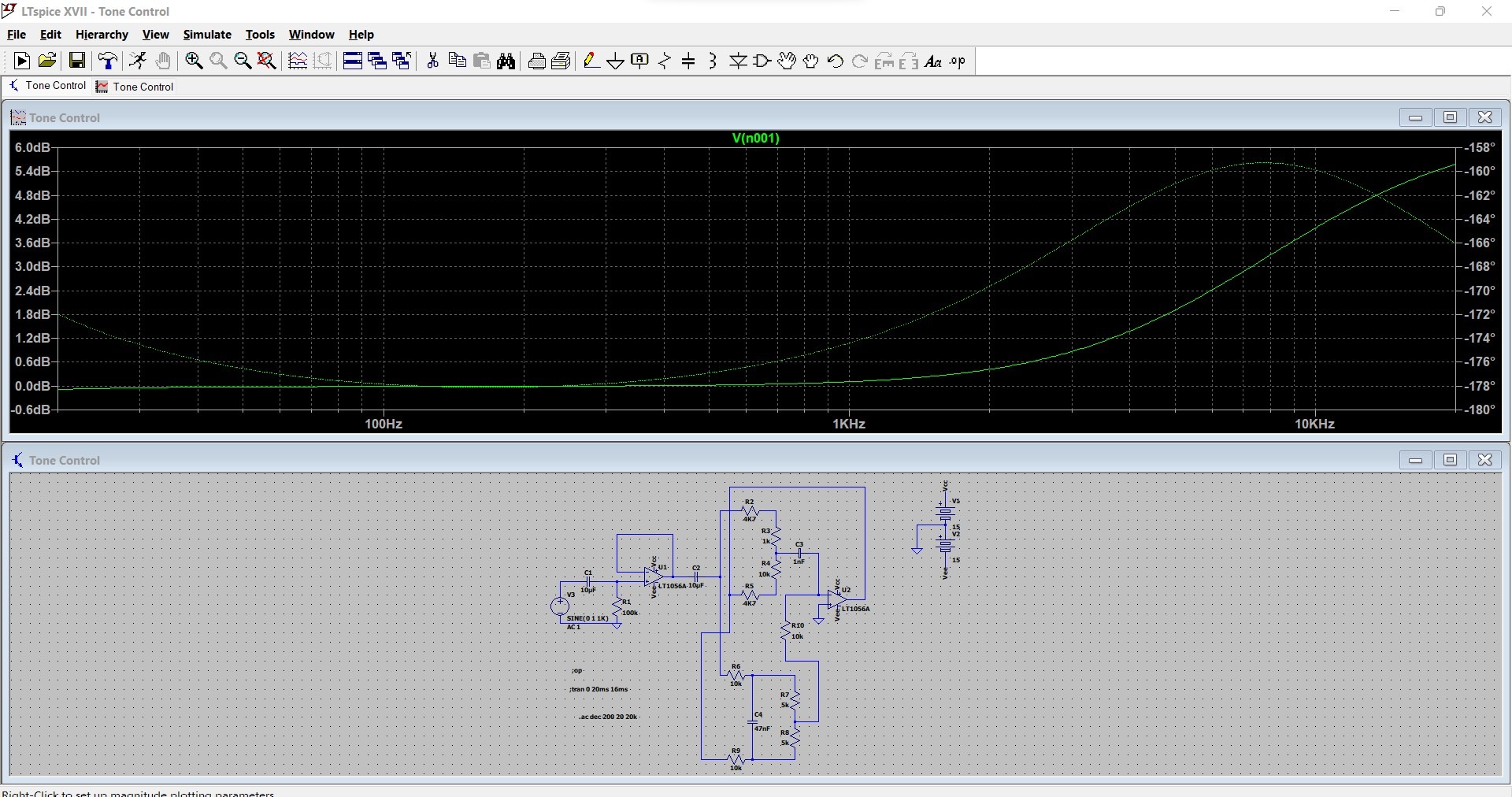Click the New Schematic toolbar icon

[22, 61]
